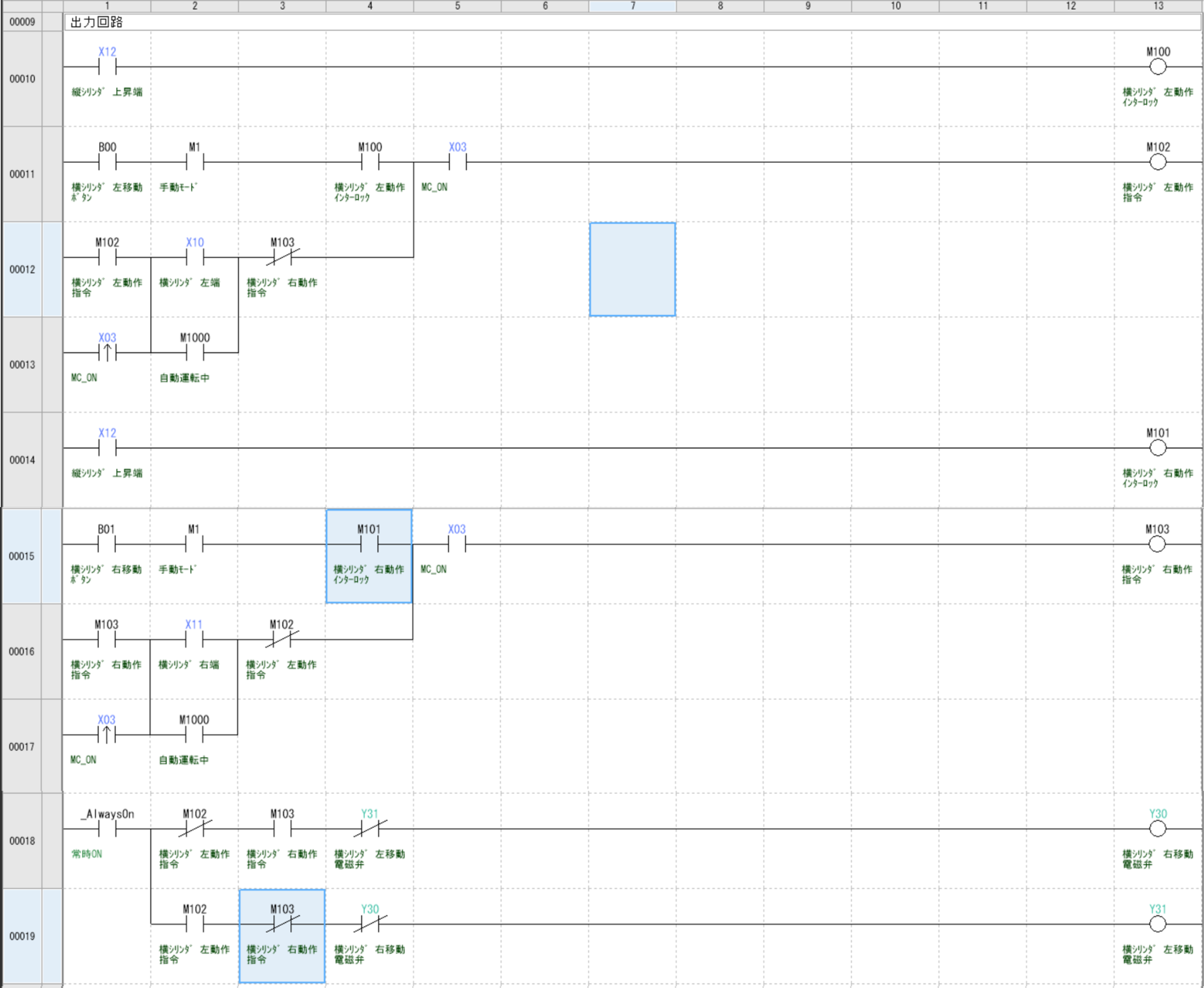Select the highlighted M101 interlock contact
1204x988 pixels.
369,545
